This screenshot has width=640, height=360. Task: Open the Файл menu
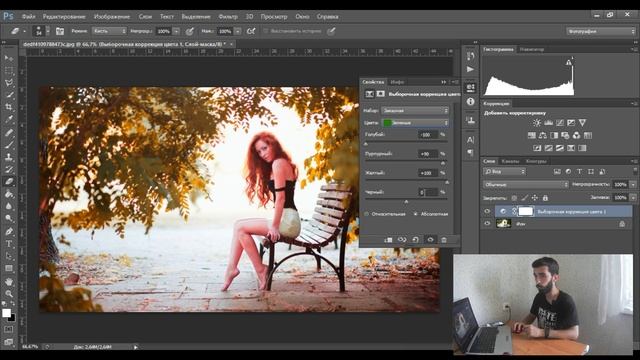click(28, 17)
